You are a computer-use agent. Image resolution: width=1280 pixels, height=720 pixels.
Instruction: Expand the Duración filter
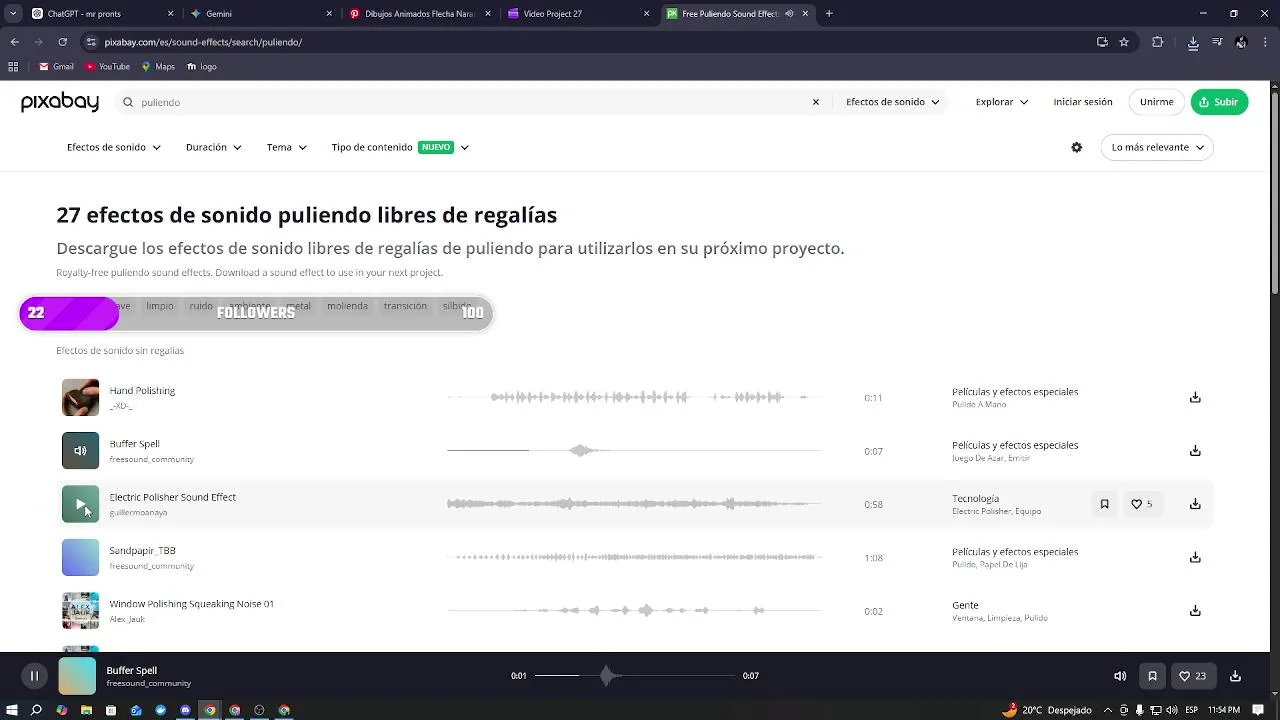214,147
